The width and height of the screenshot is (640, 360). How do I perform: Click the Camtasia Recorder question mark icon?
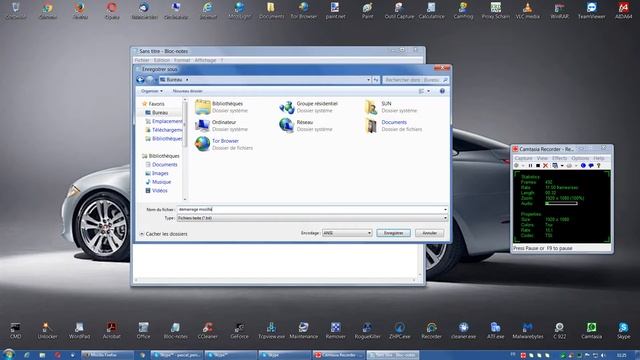[x=599, y=166]
